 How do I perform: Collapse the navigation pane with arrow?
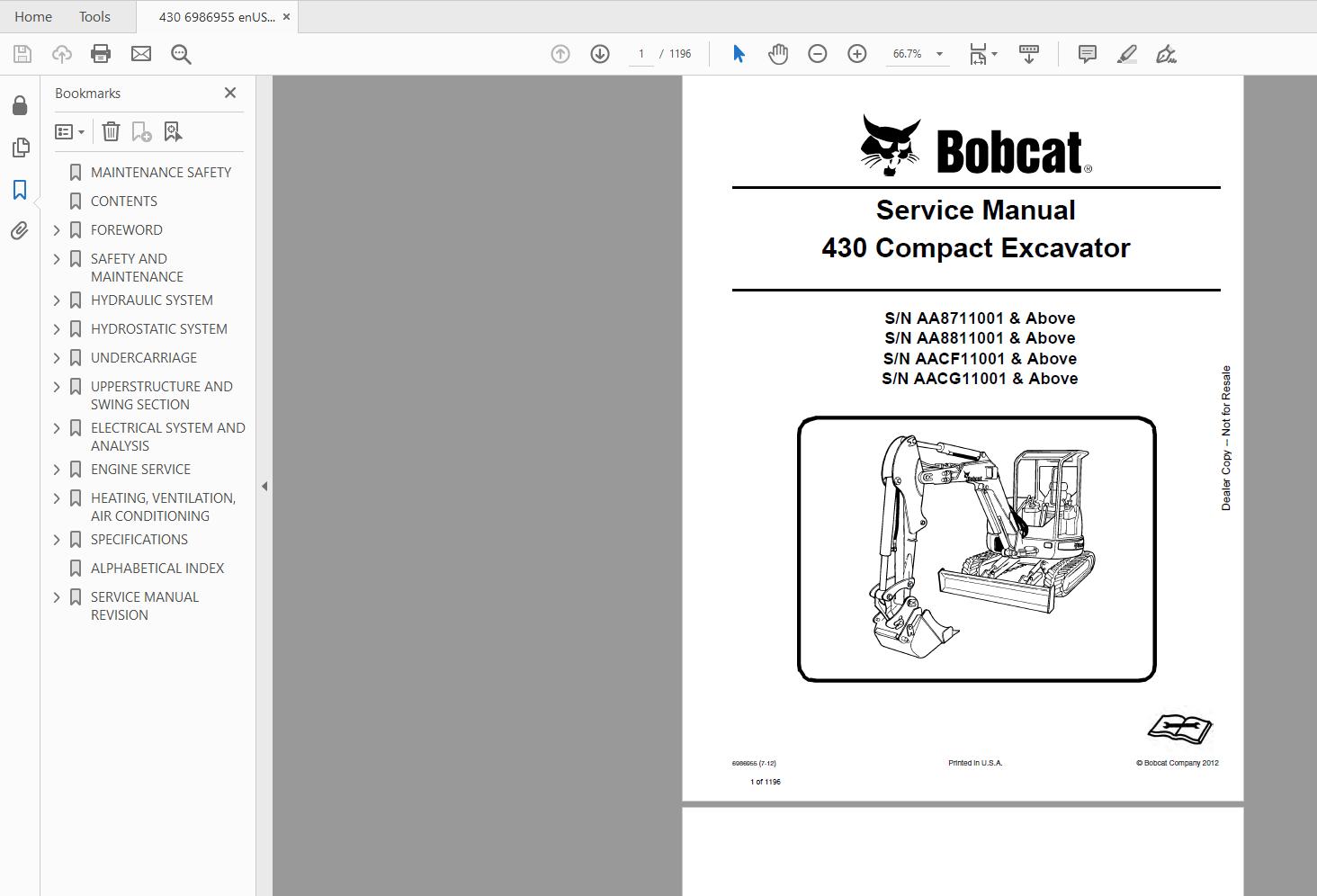coord(264,486)
